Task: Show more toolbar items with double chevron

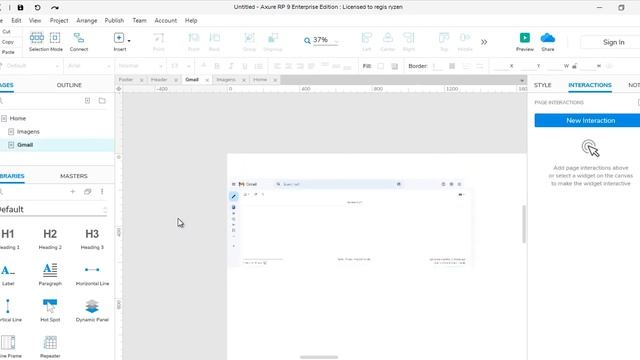Action: [x=484, y=42]
